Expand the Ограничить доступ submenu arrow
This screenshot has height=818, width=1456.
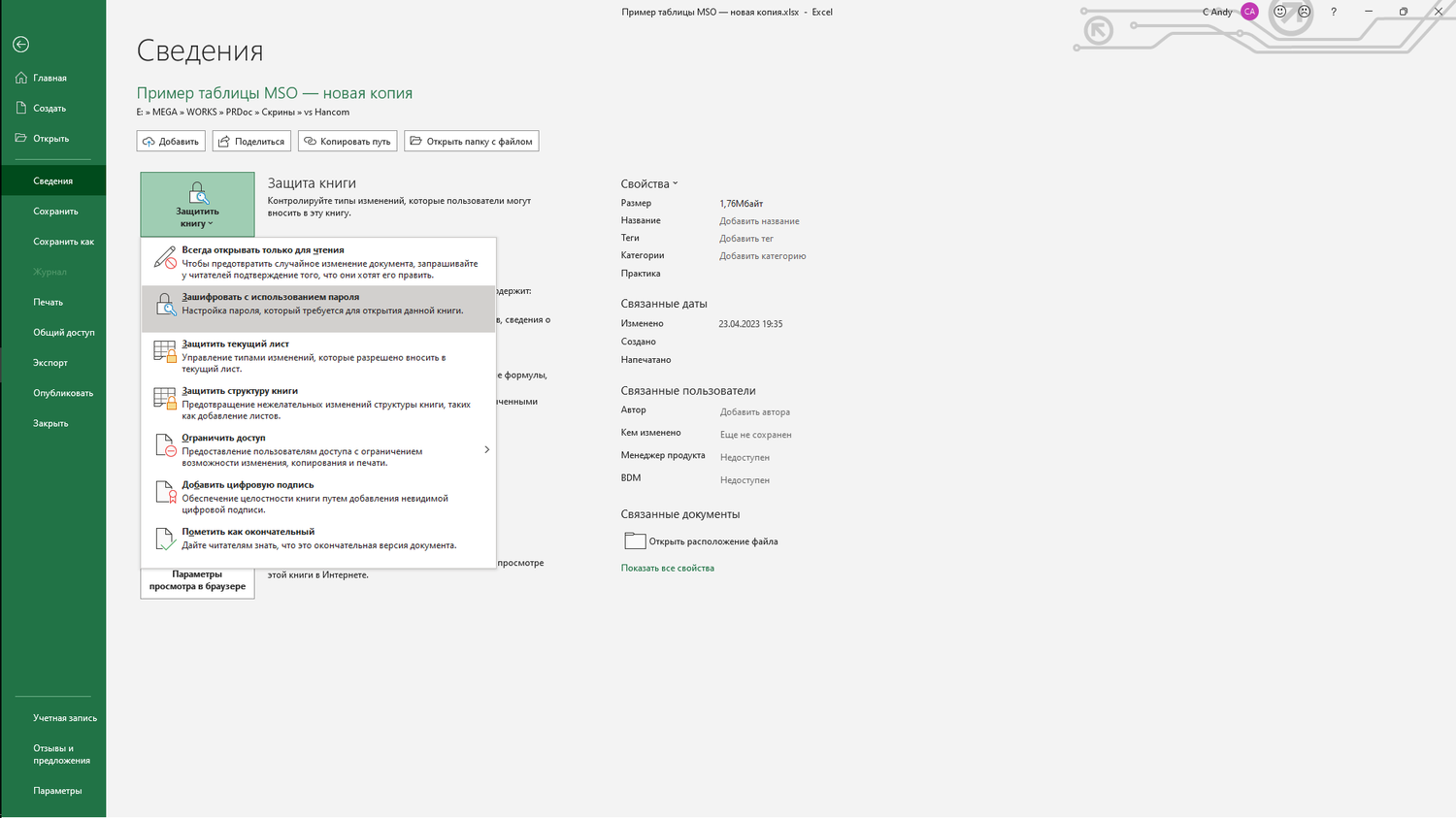tap(486, 449)
